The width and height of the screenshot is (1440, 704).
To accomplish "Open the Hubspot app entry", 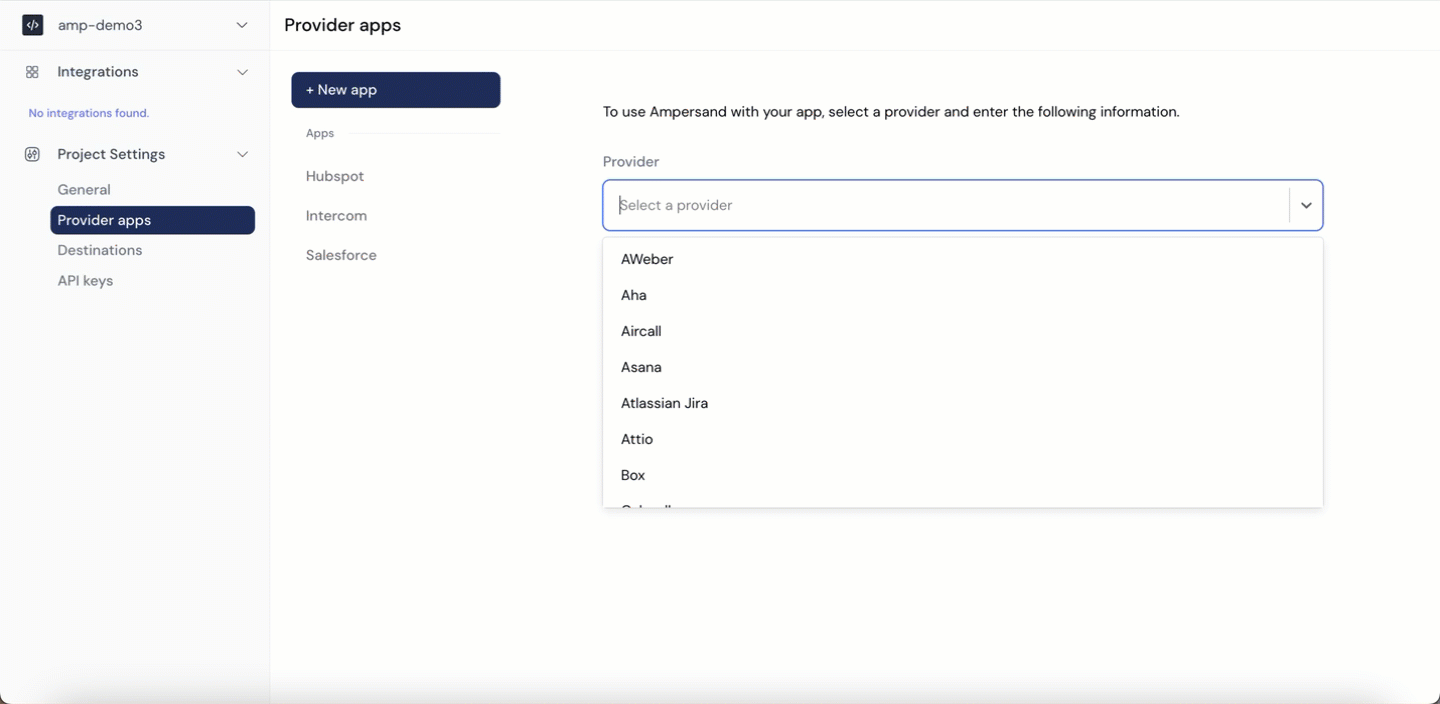I will (x=334, y=176).
